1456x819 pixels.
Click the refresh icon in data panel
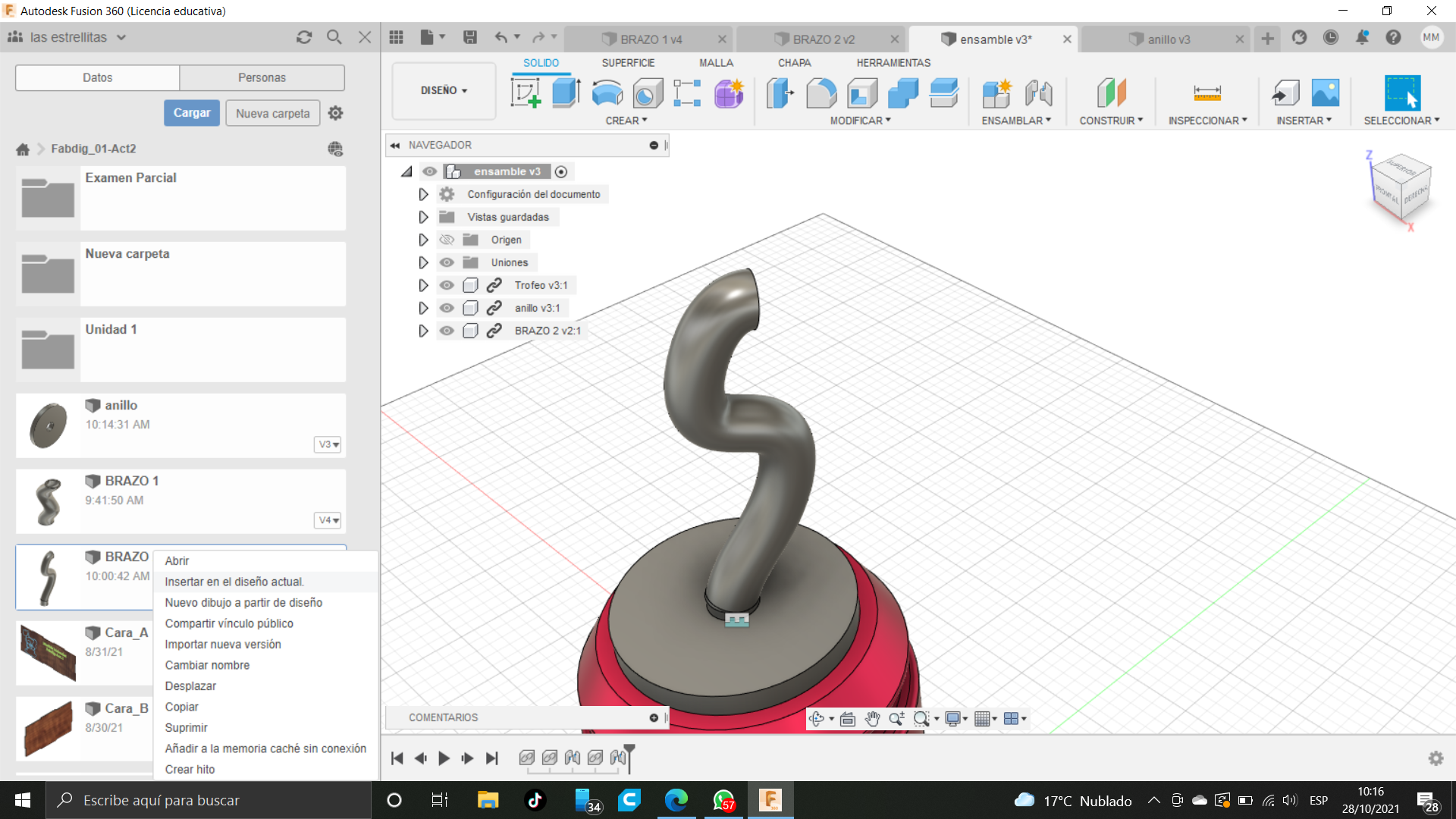pos(304,37)
